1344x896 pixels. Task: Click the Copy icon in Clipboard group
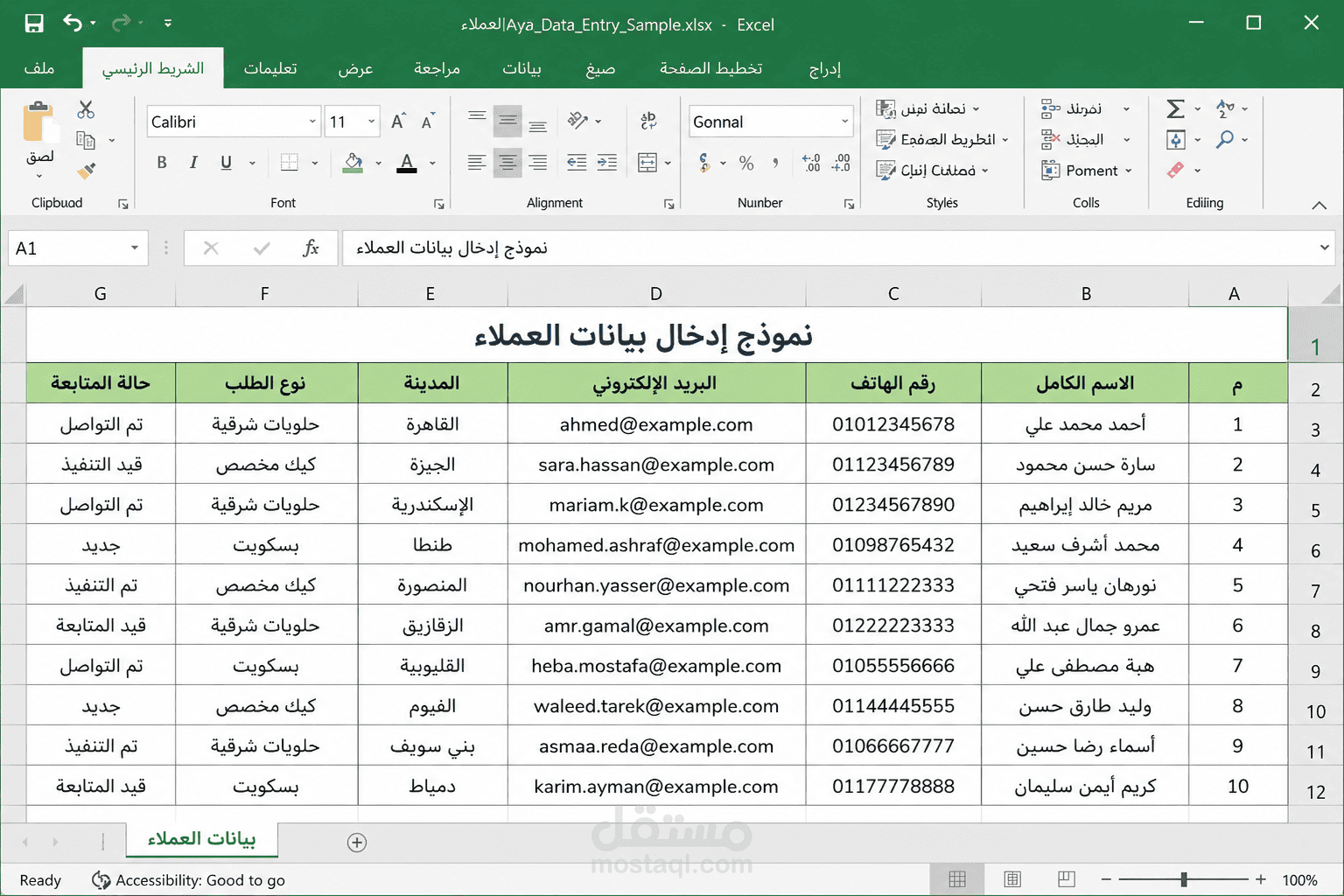click(86, 140)
